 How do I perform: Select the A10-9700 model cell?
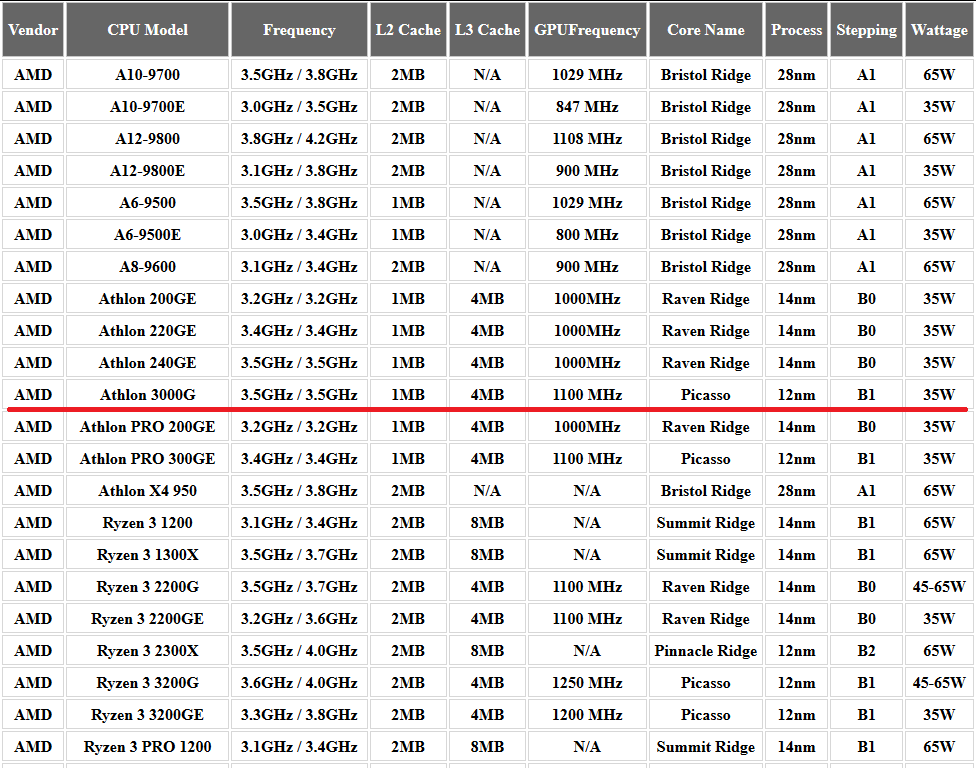pos(148,75)
